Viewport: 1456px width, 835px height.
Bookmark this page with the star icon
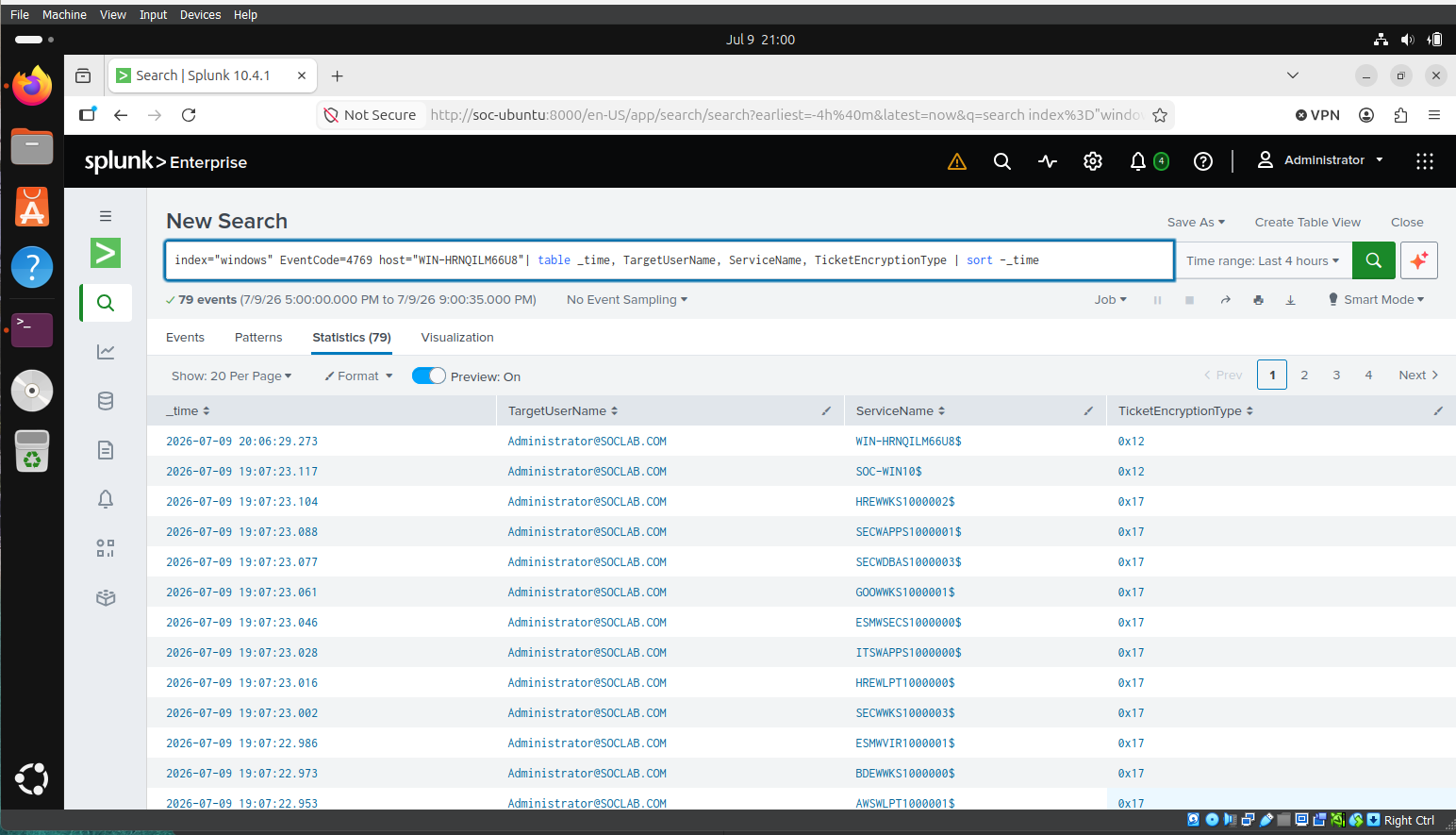tap(1160, 115)
